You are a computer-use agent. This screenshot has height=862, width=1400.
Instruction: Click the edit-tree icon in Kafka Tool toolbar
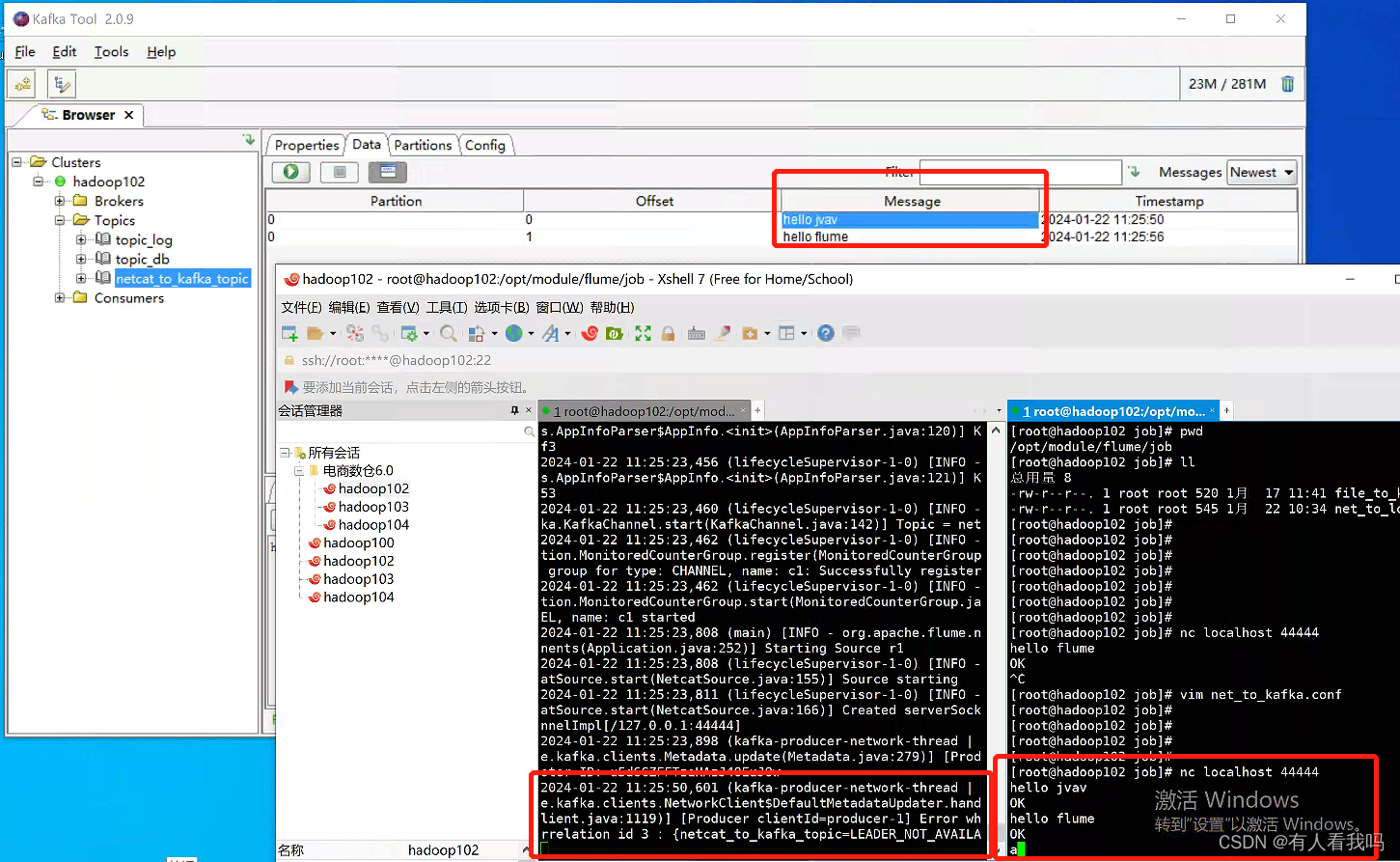(x=62, y=85)
